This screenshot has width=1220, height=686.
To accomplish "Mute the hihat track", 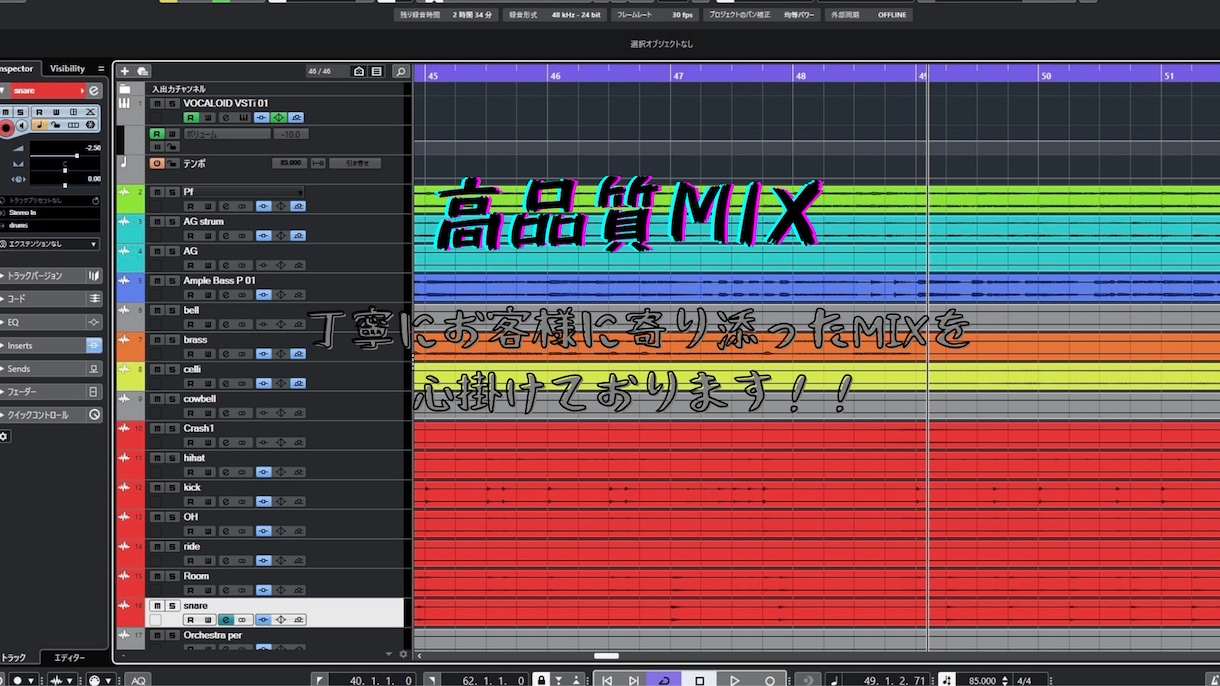I will [157, 458].
